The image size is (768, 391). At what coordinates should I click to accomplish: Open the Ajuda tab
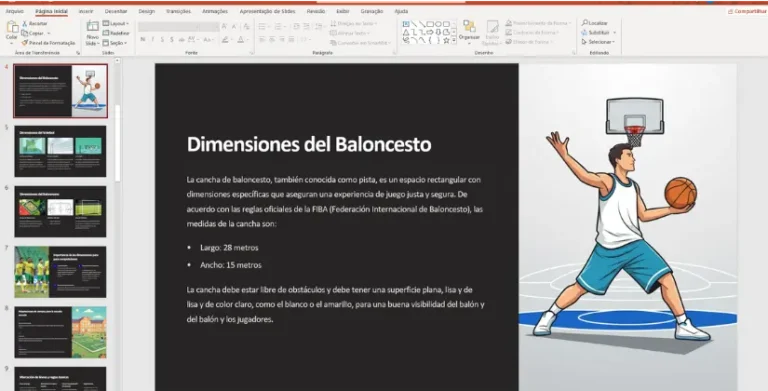401,11
